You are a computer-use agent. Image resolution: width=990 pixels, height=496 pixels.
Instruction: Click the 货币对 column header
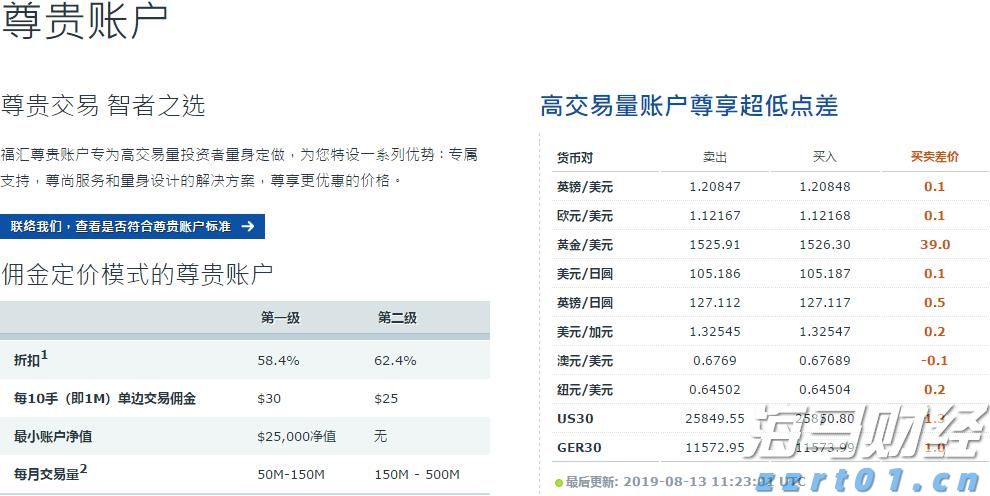pos(575,158)
